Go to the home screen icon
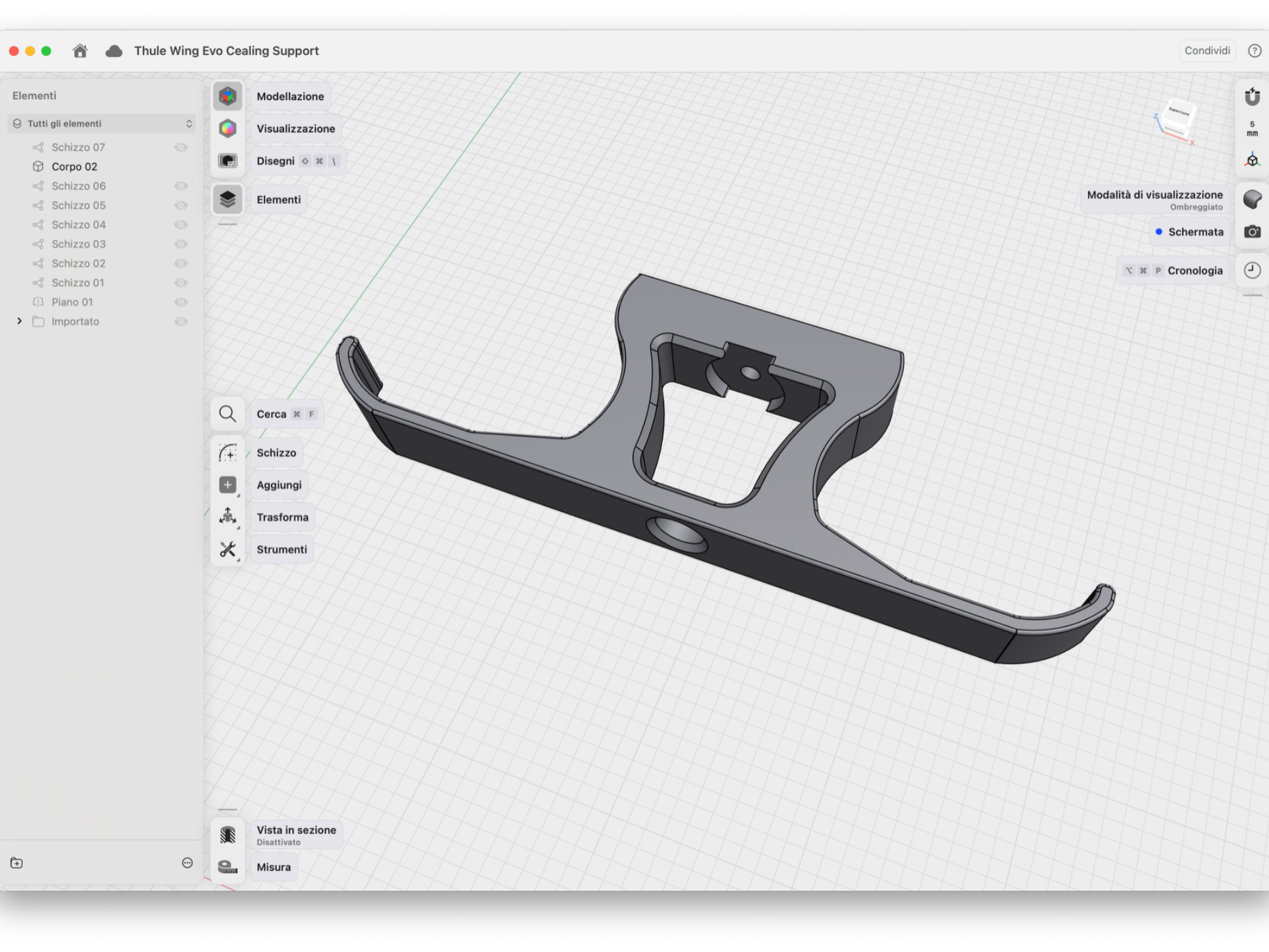Viewport: 1269px width, 952px height. click(80, 51)
